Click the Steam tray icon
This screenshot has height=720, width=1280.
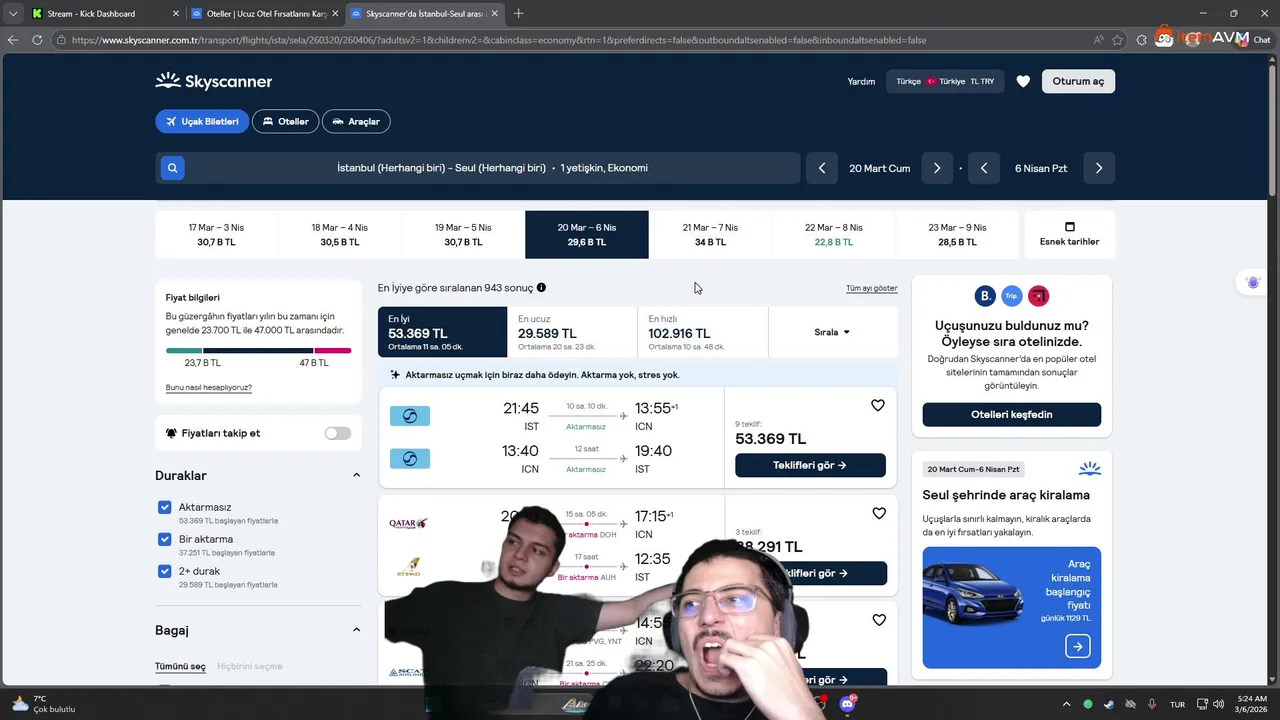point(1109,704)
